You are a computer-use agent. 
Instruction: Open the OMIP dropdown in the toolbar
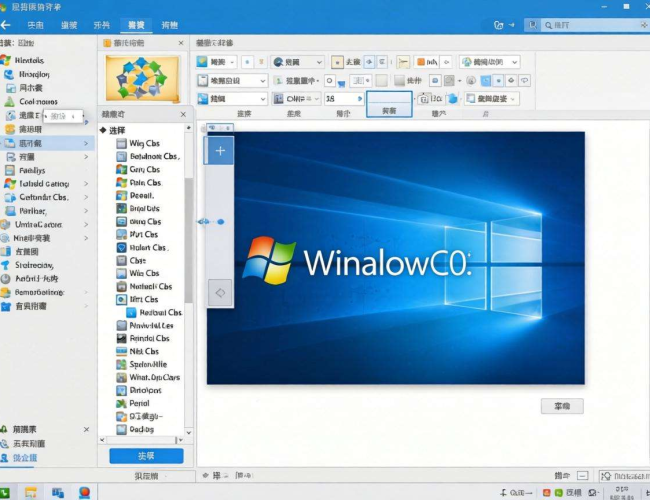296,99
